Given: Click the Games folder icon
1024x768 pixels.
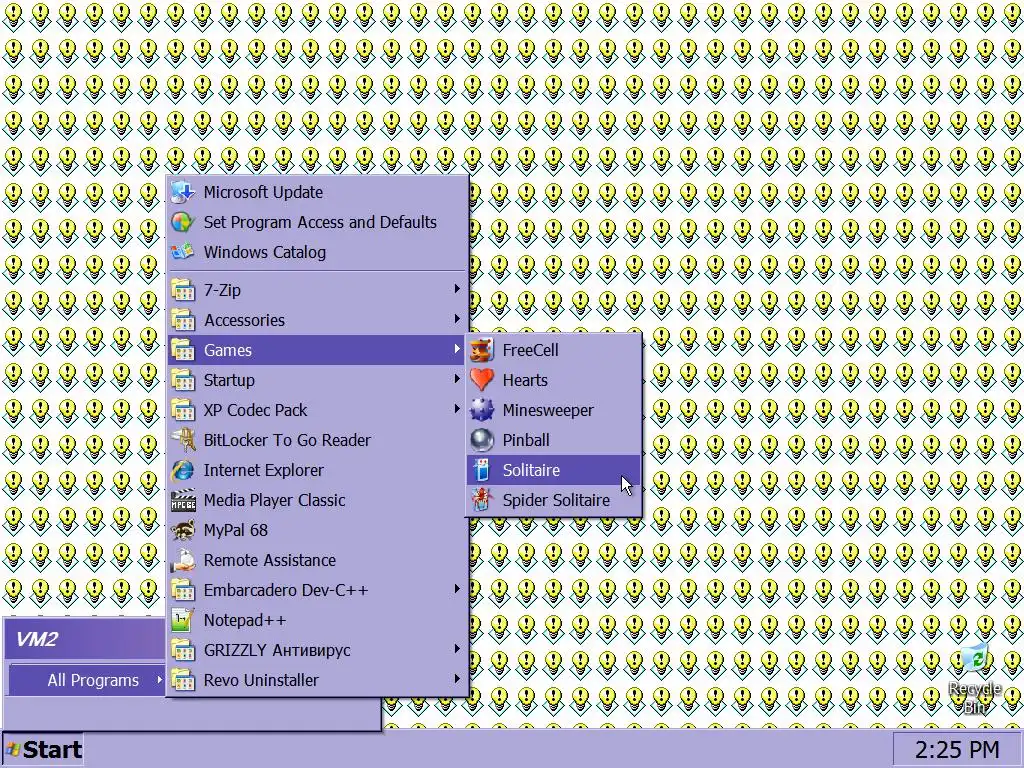Looking at the screenshot, I should [x=183, y=350].
